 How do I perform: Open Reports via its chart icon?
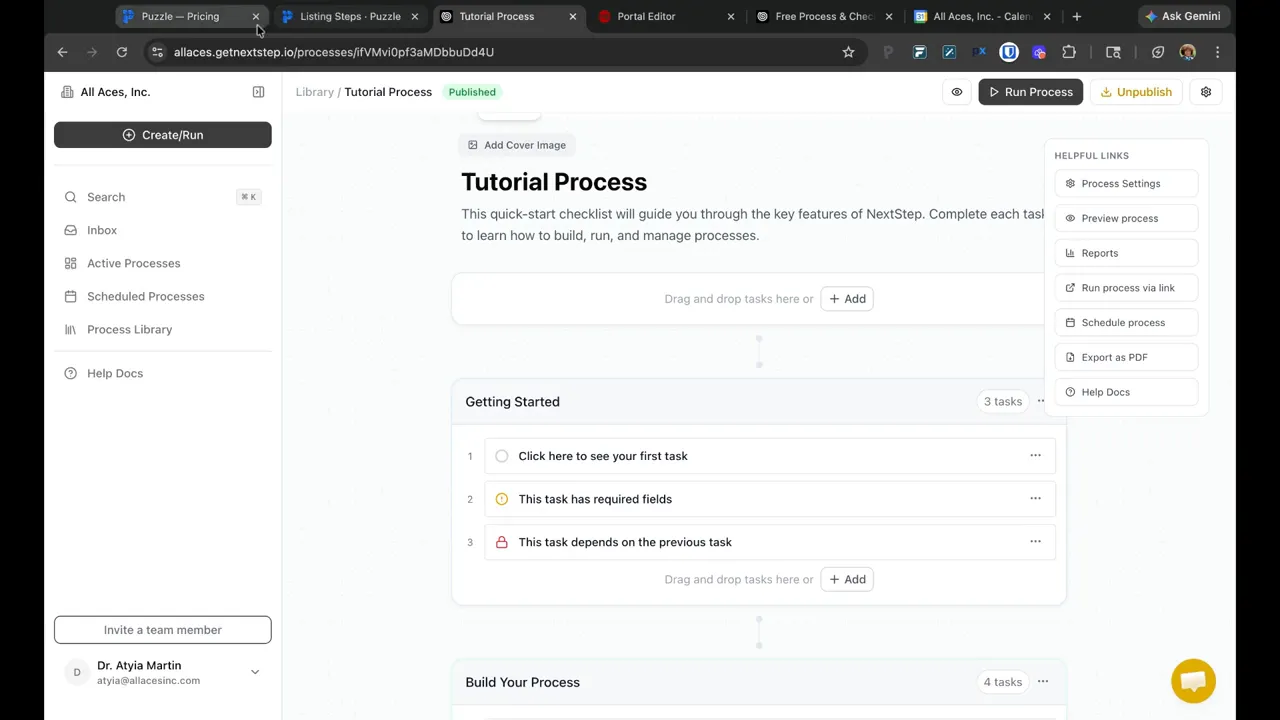1069,252
